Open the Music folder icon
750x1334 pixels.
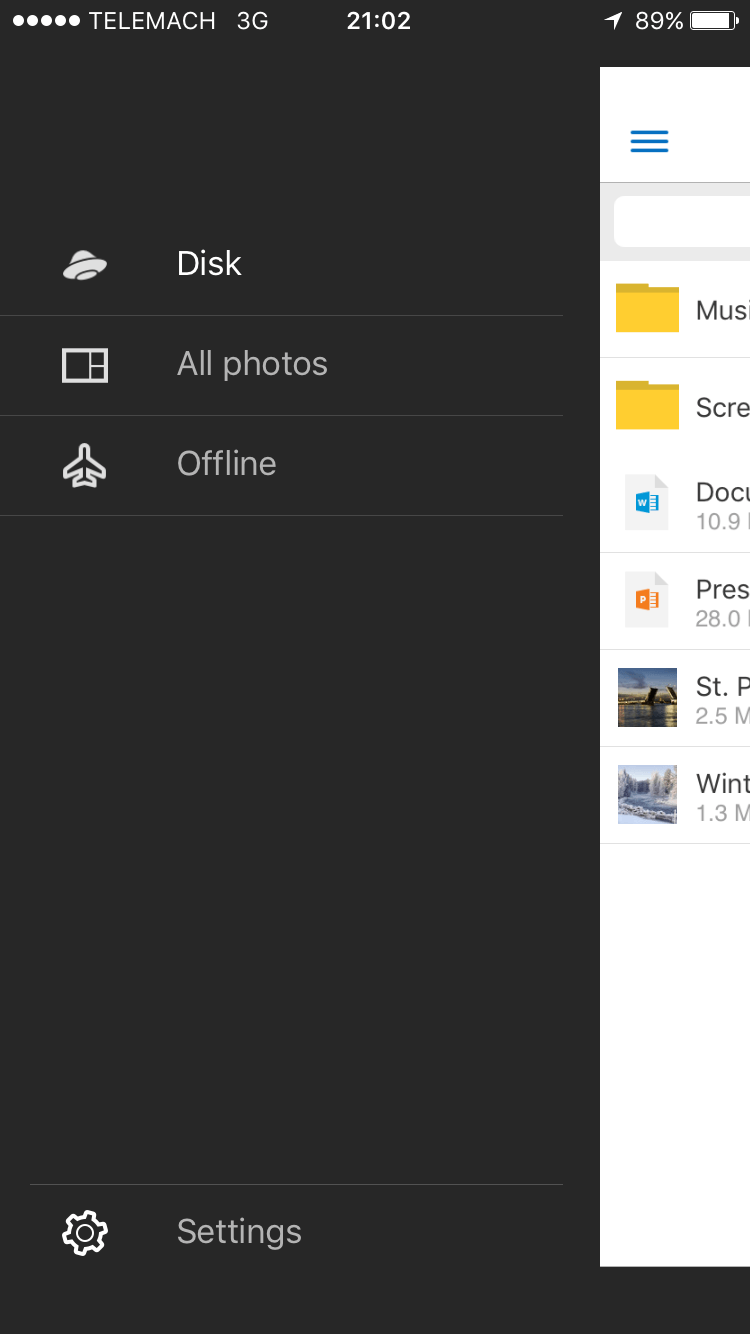tap(647, 307)
